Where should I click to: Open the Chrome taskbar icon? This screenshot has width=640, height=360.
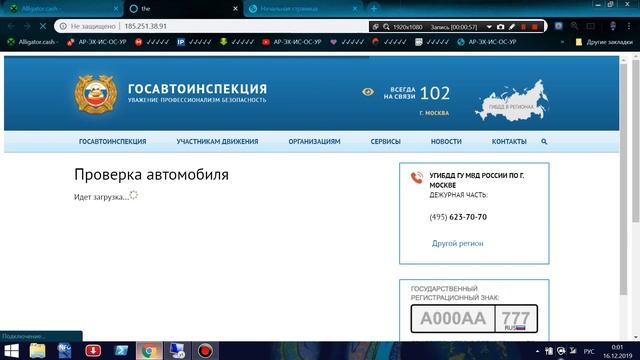[149, 351]
